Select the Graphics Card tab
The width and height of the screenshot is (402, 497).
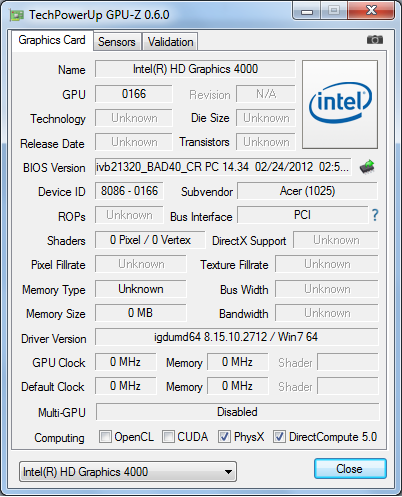tap(52, 40)
